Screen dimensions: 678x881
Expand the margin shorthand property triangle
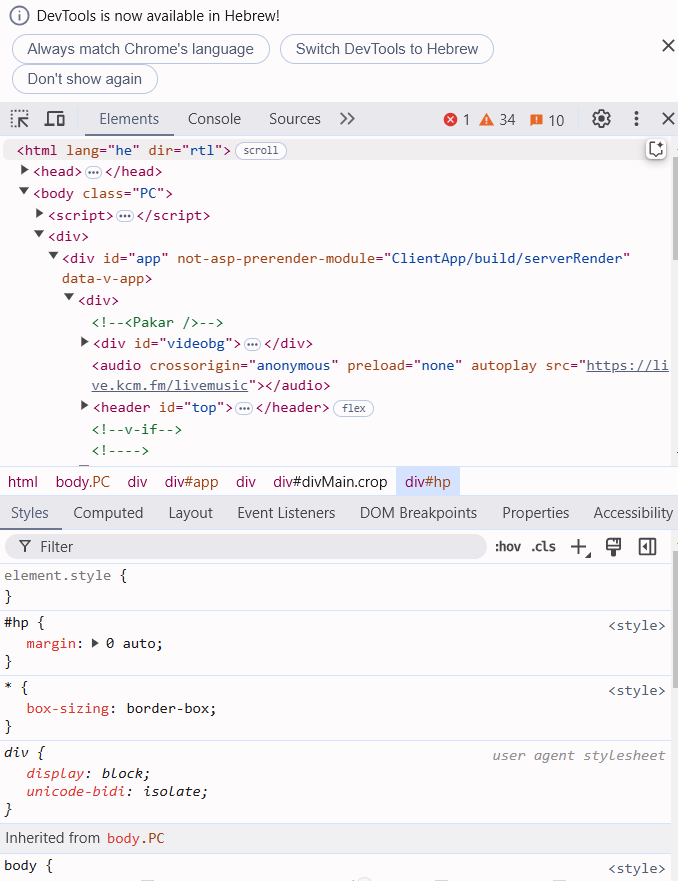tap(96, 643)
